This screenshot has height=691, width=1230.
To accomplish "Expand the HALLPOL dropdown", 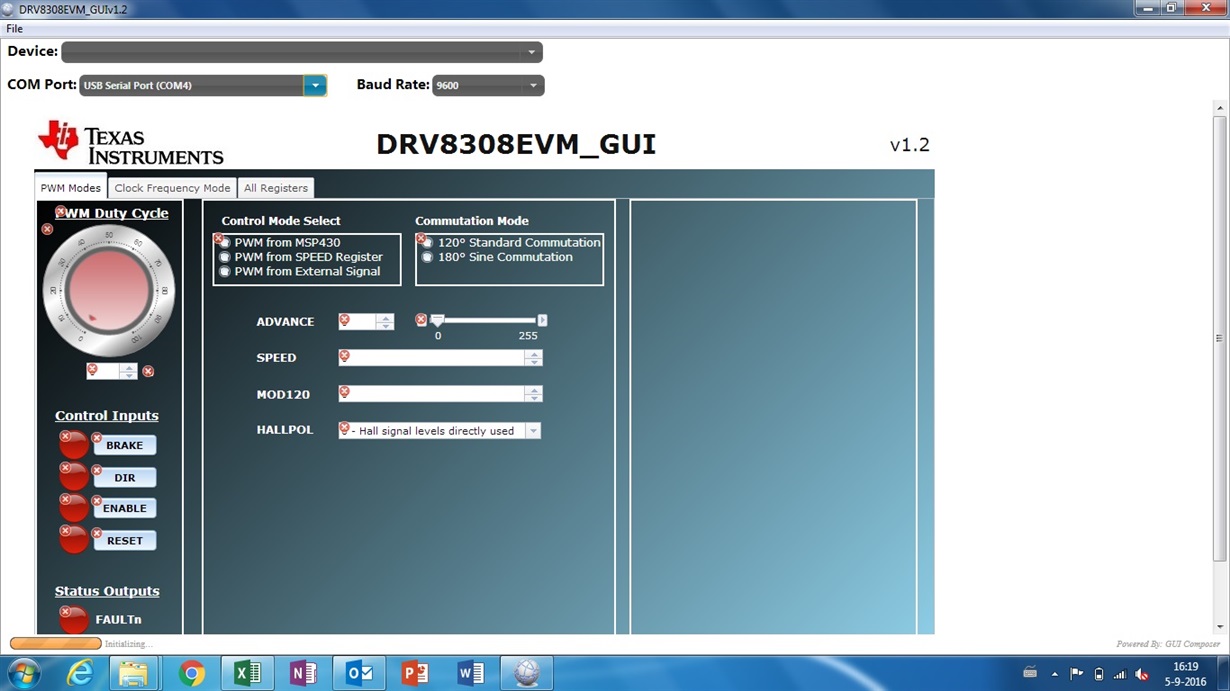I will (x=533, y=431).
